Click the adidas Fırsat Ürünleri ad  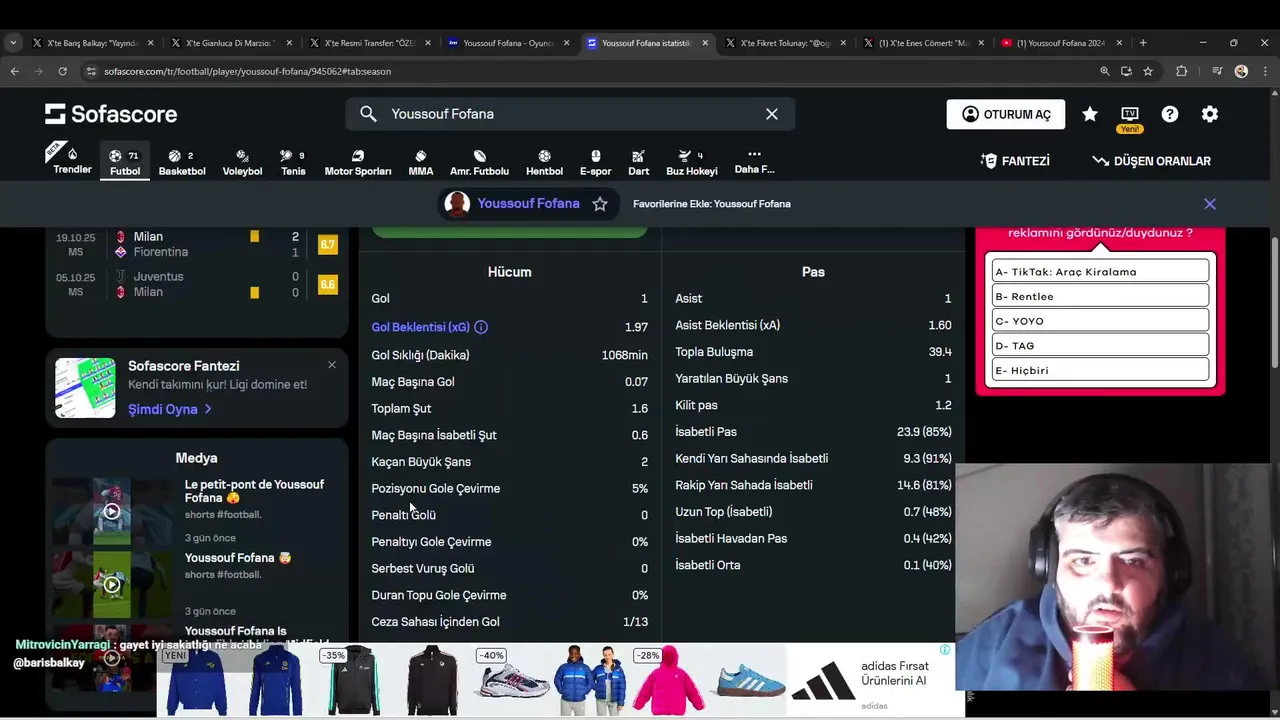click(x=875, y=680)
